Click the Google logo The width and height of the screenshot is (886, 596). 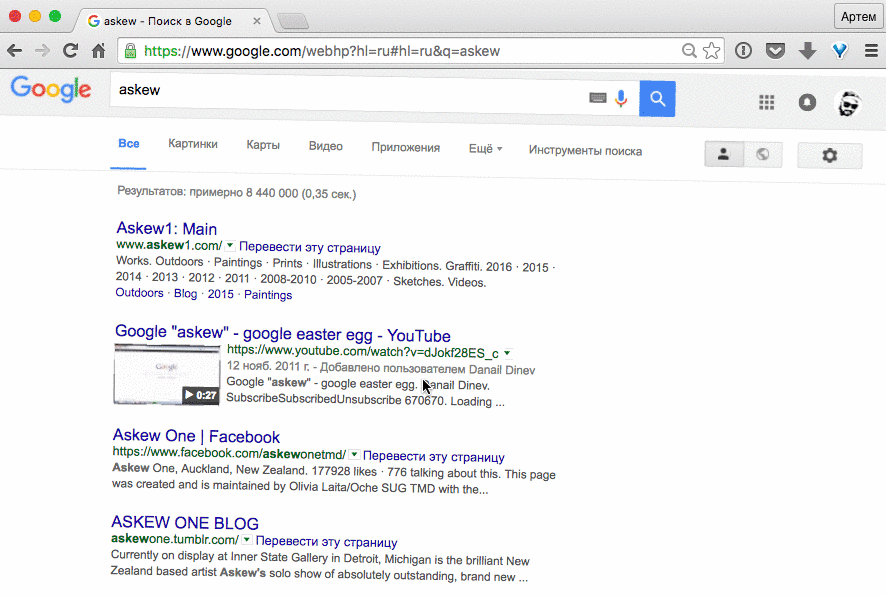[x=51, y=89]
